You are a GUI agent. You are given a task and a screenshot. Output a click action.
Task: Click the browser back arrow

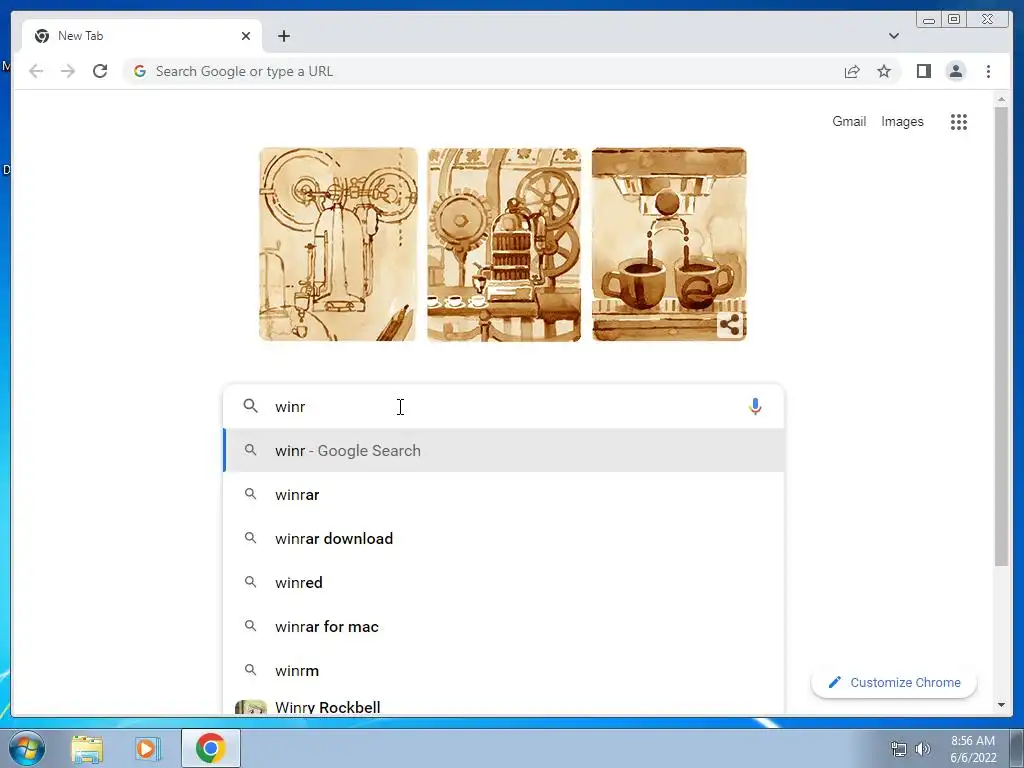(x=36, y=71)
